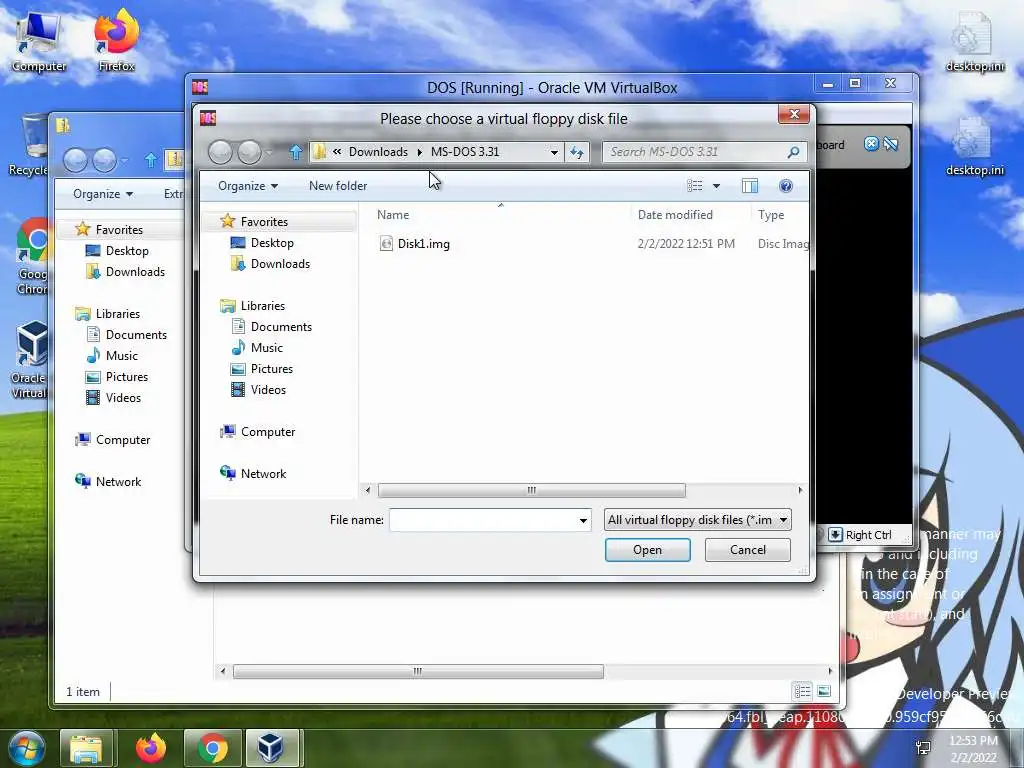
Task: Open the Windows Start button
Action: pos(25,748)
